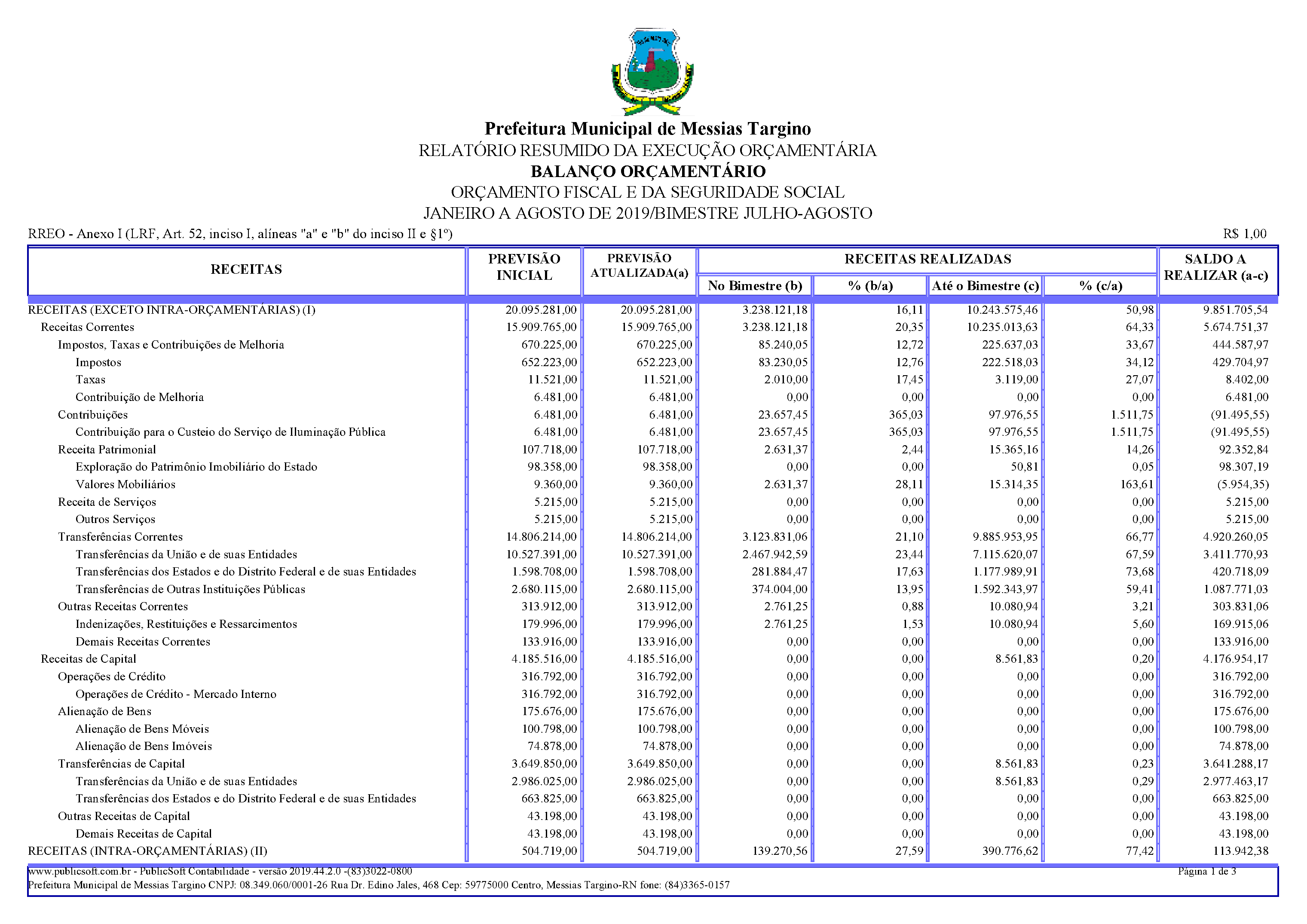Select the Transferências Correntes row label
The image size is (1307, 924).
point(120,537)
